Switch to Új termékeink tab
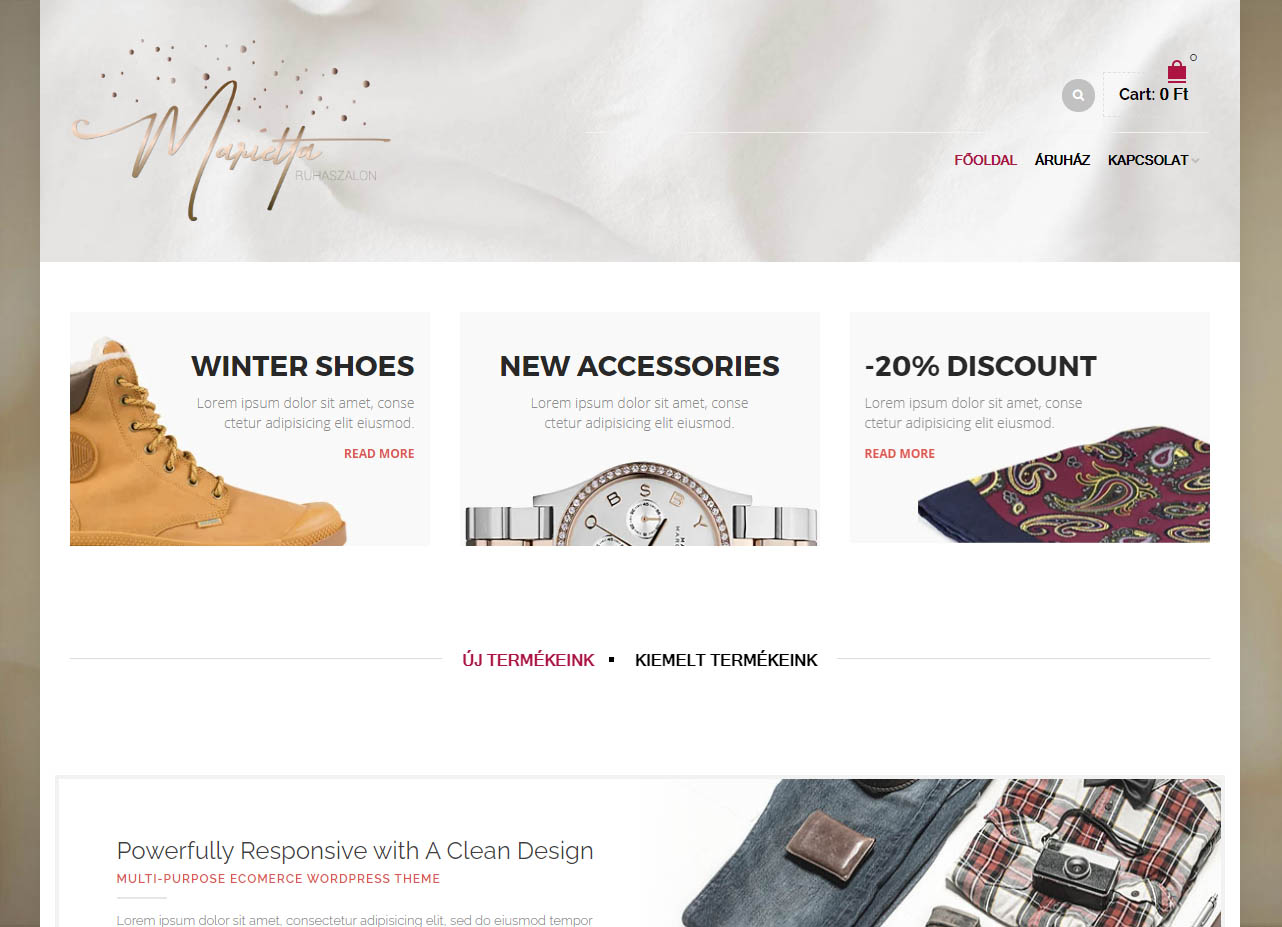1282x927 pixels. click(x=528, y=660)
